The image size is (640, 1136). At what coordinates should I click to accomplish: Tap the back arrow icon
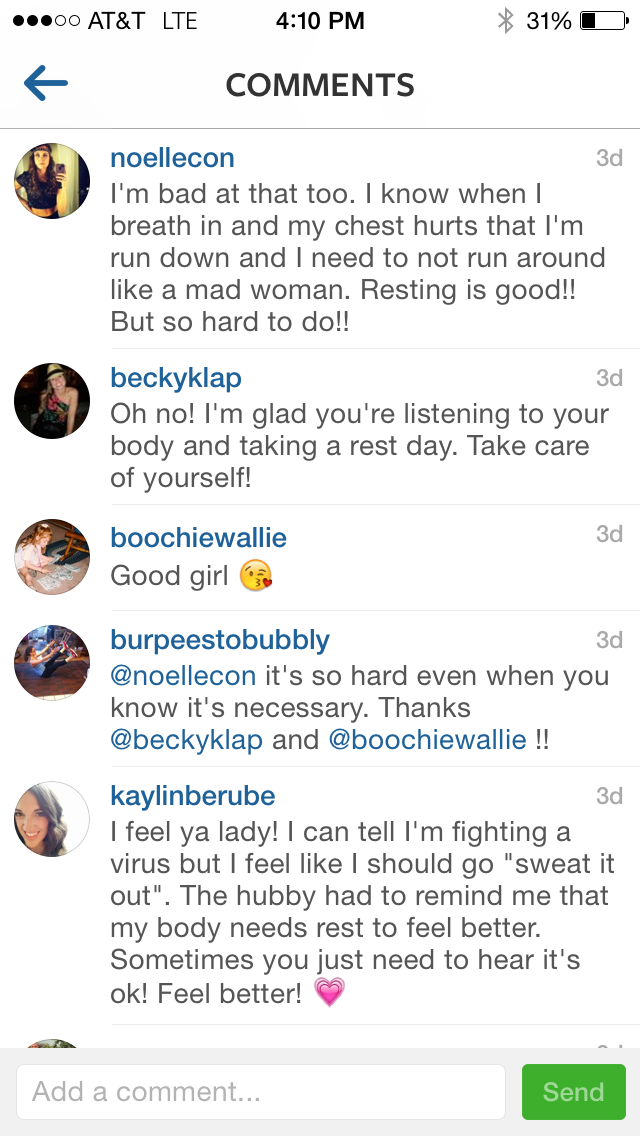click(46, 84)
